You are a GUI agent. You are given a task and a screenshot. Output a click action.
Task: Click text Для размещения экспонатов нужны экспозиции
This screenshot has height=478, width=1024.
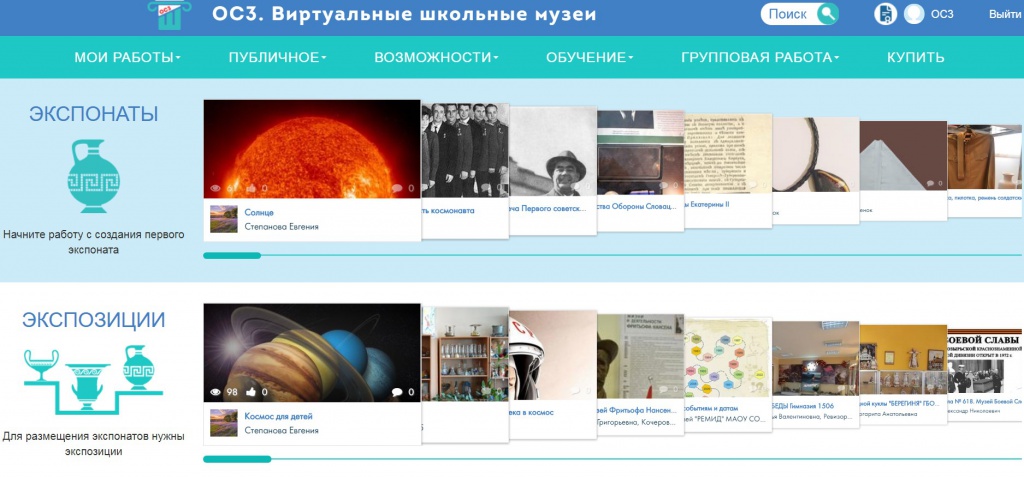point(93,443)
